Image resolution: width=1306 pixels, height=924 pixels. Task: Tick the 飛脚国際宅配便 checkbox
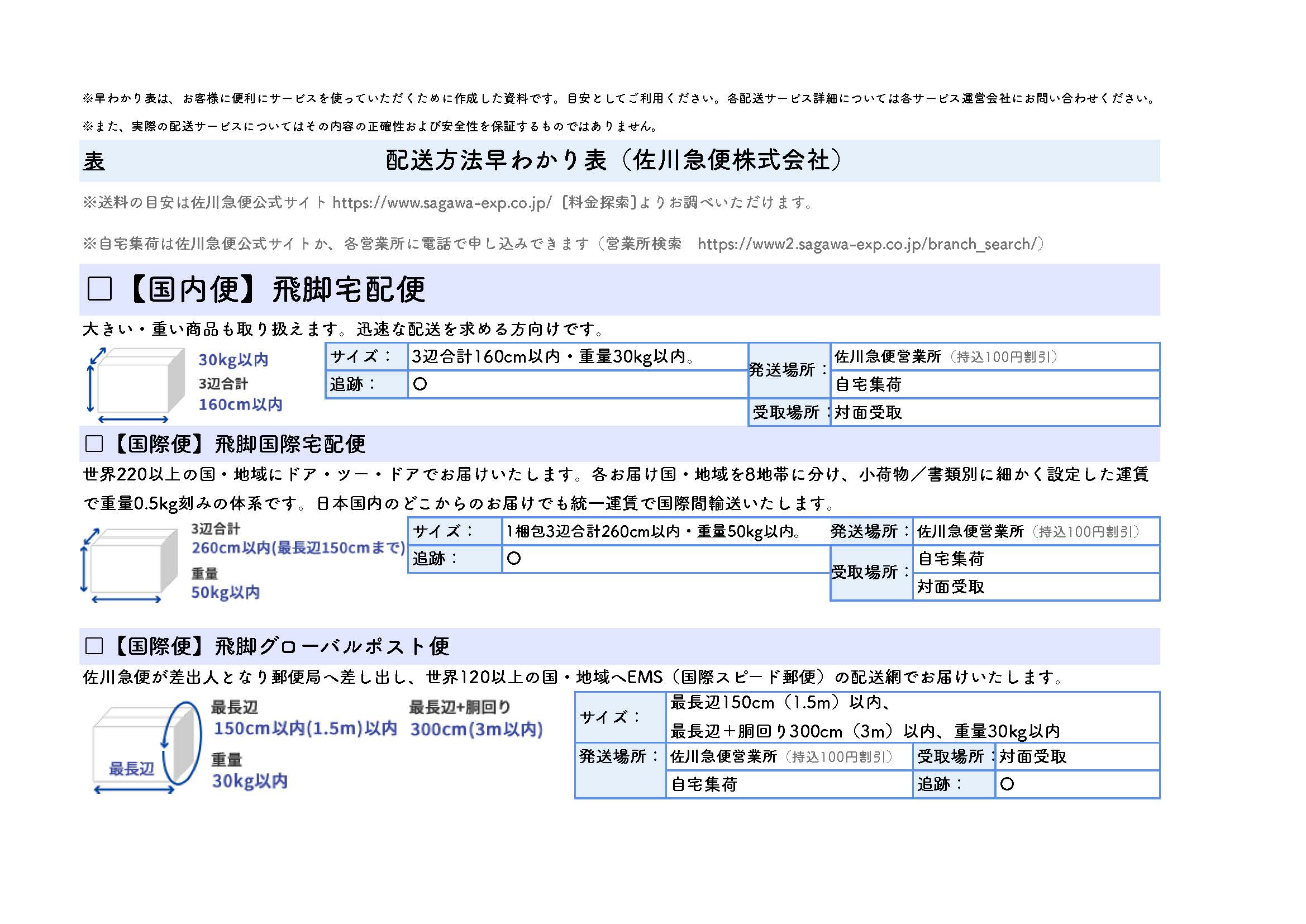click(x=94, y=444)
